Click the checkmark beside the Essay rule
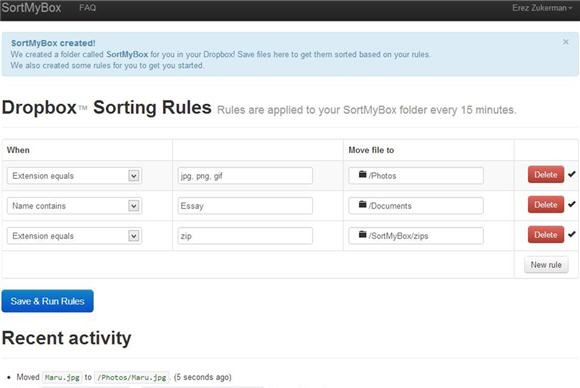This screenshot has height=388, width=580. [x=572, y=204]
